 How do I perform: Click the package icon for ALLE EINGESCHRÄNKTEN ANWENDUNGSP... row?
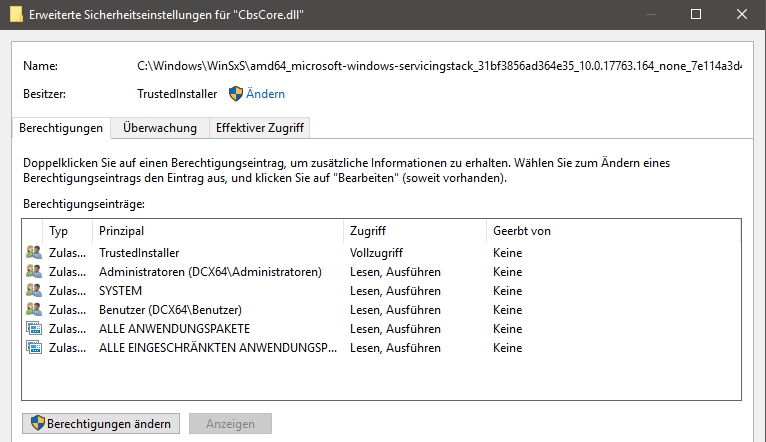tap(34, 348)
